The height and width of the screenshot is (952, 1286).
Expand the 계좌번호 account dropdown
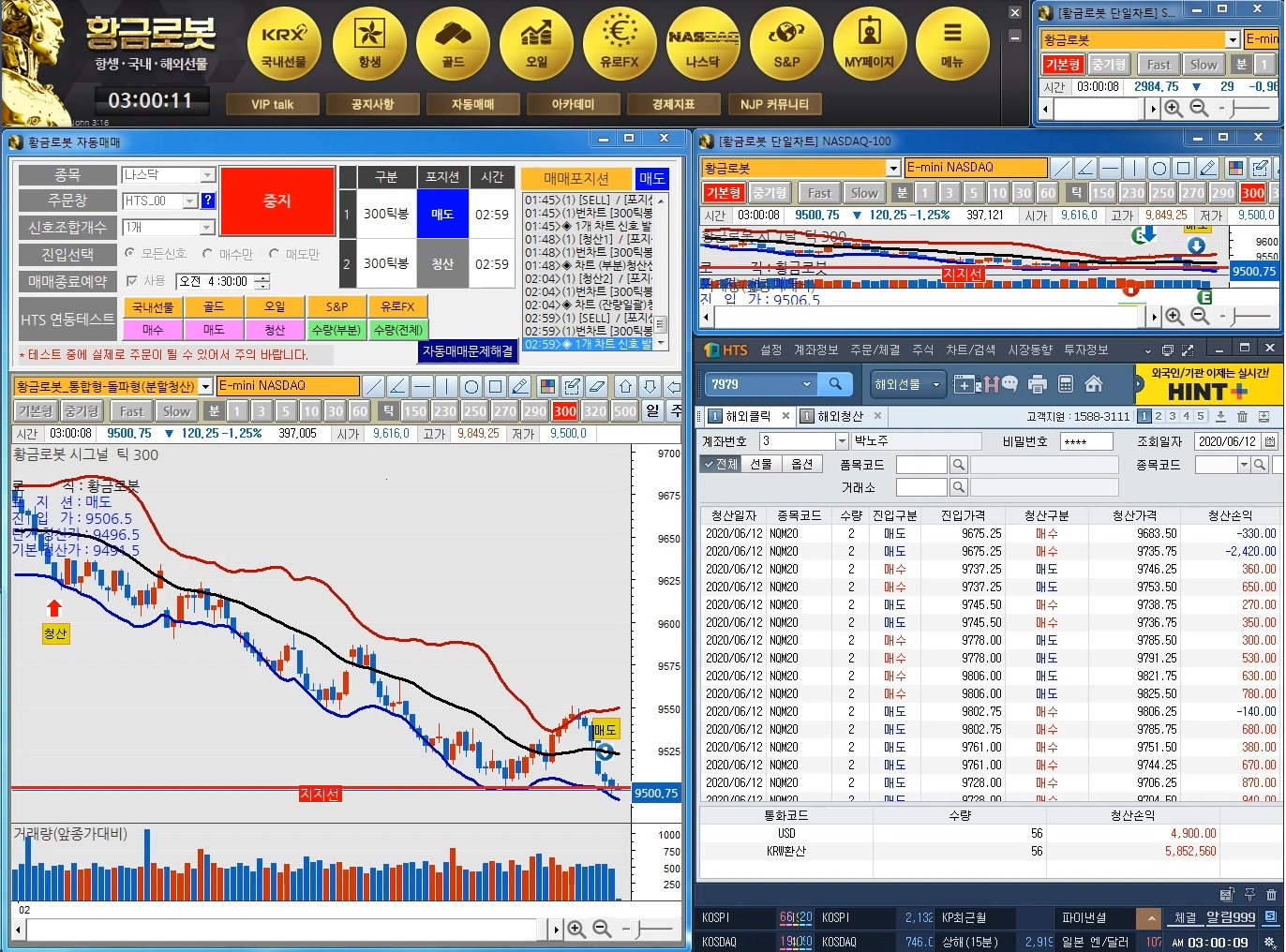[x=842, y=441]
